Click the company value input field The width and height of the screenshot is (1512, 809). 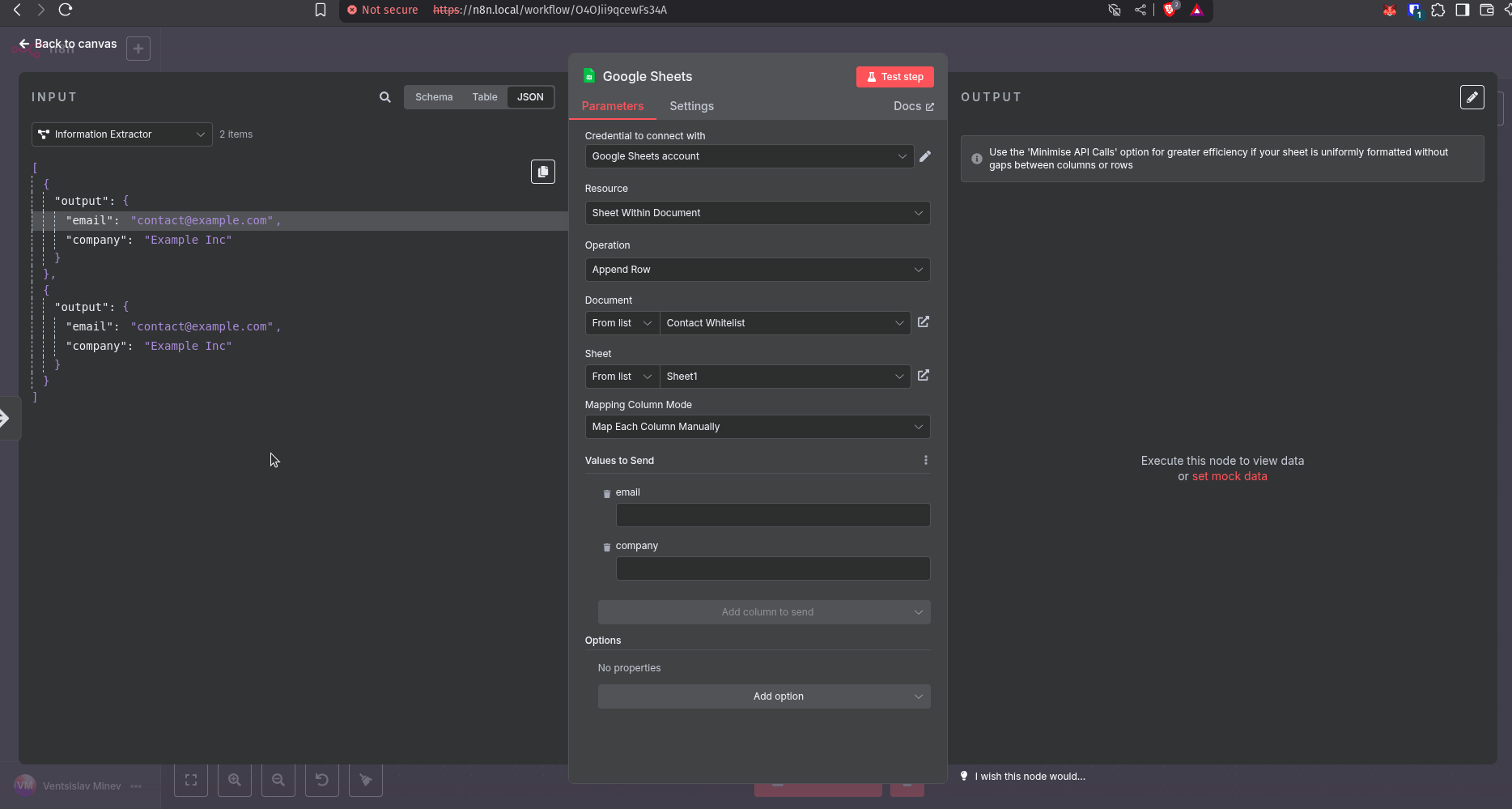(773, 568)
